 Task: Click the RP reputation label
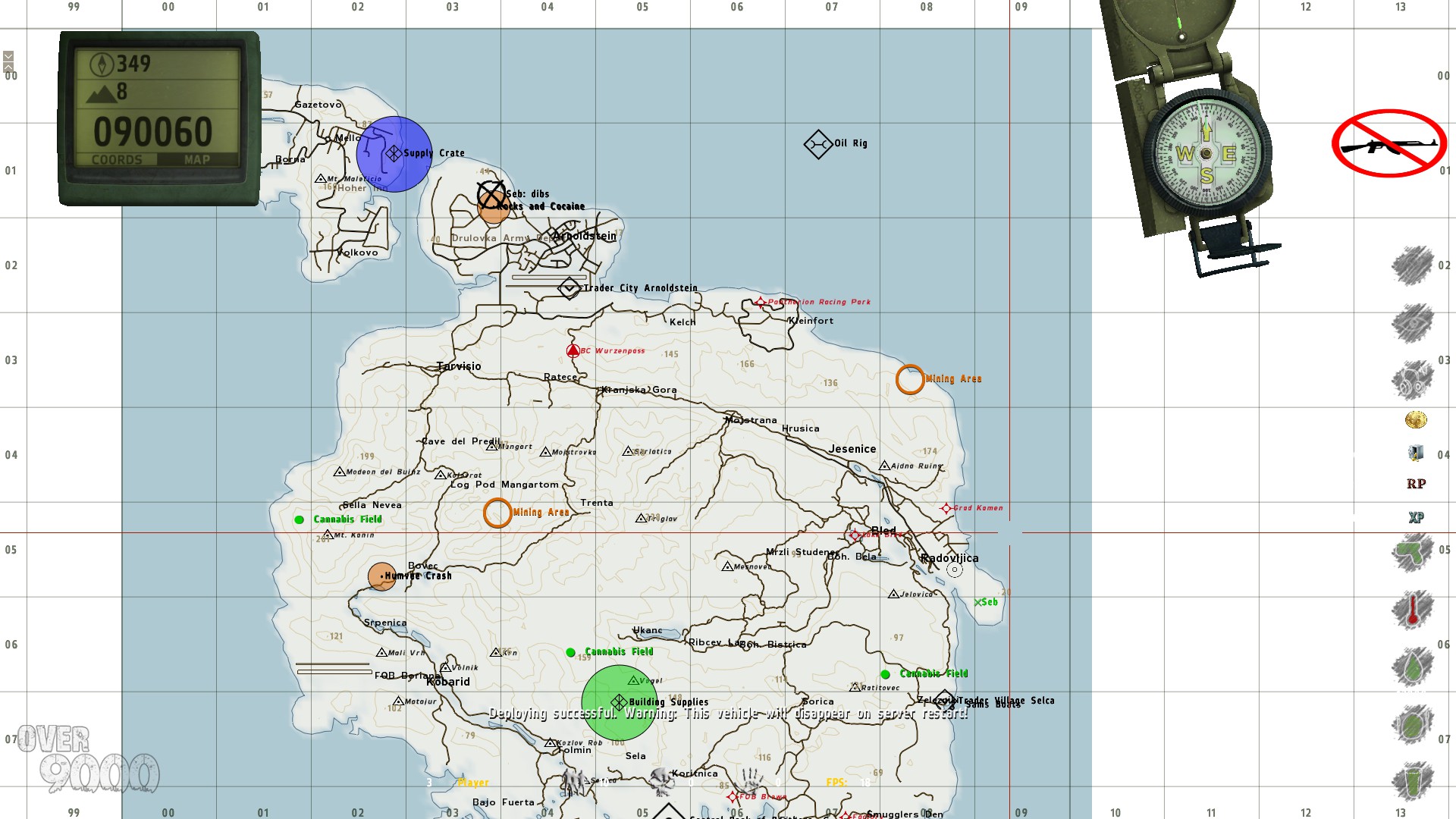click(1416, 484)
